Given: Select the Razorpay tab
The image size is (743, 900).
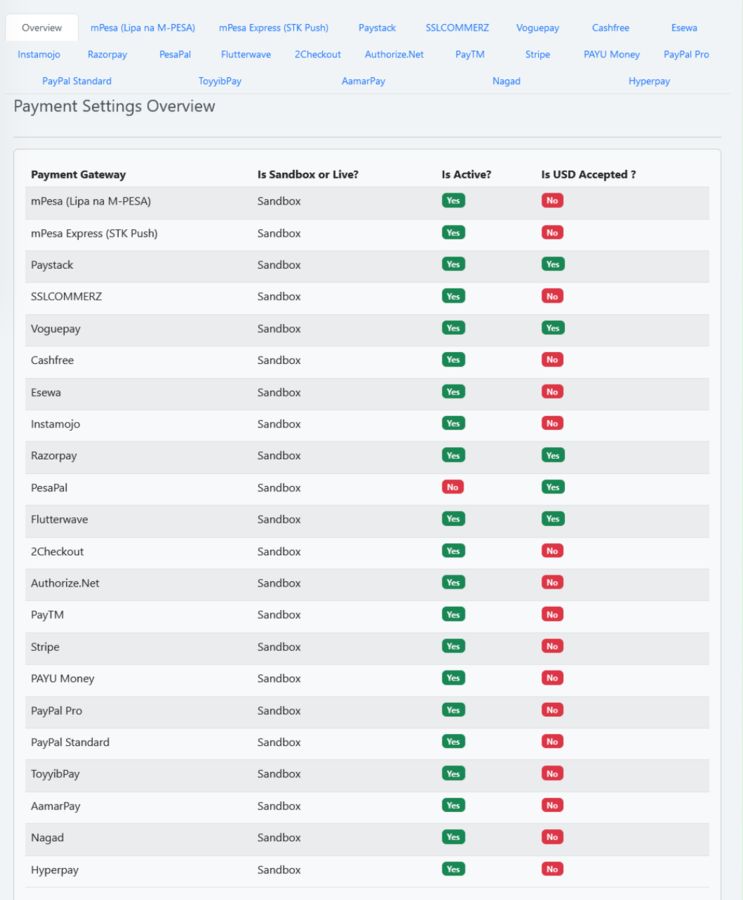Looking at the screenshot, I should point(107,54).
